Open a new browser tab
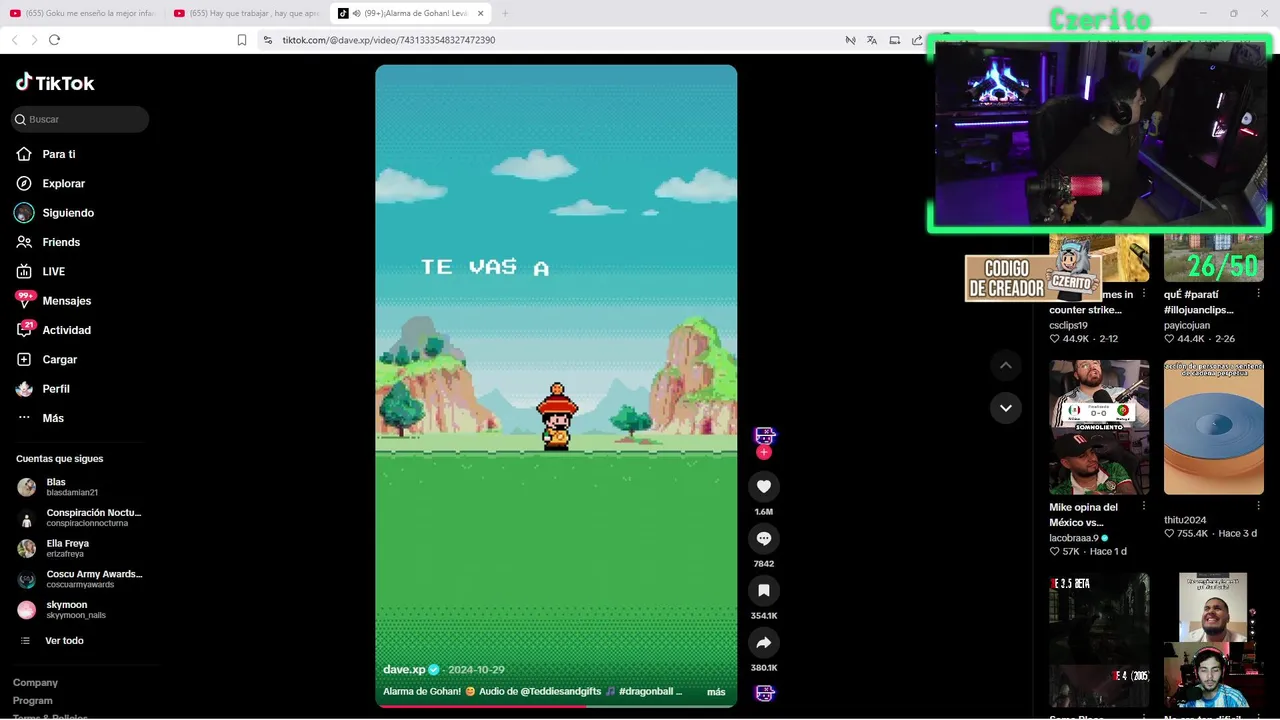Viewport: 1280px width, 720px height. pyautogui.click(x=505, y=13)
